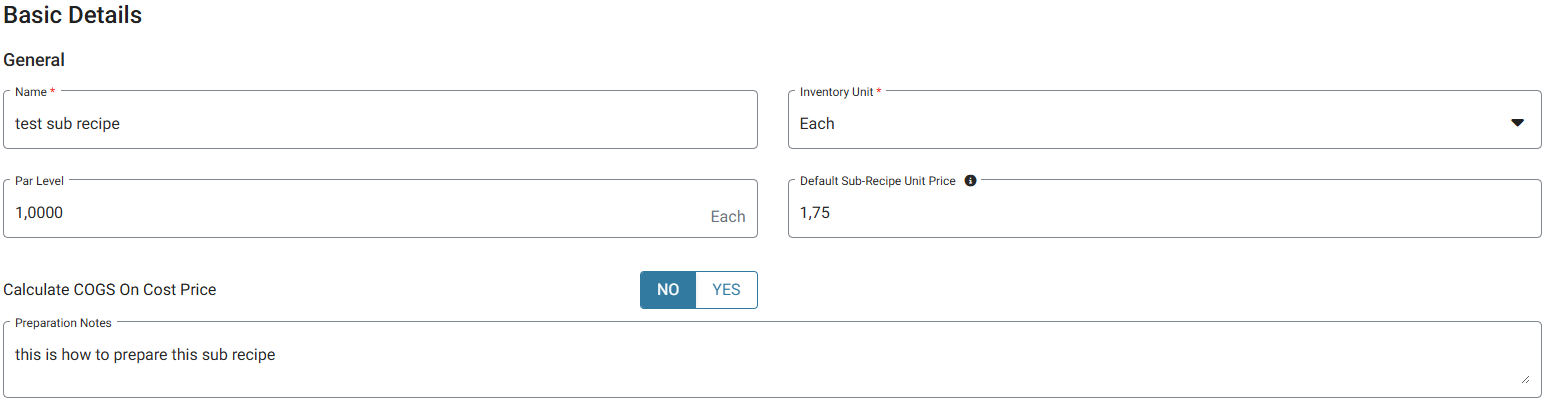Open the Inventory Unit field showing Each
This screenshot has height=403, width=1546.
[1150, 123]
